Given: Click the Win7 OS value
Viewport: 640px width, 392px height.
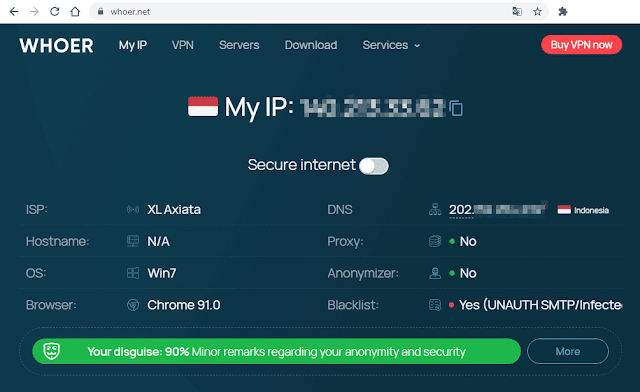Looking at the screenshot, I should 162,273.
